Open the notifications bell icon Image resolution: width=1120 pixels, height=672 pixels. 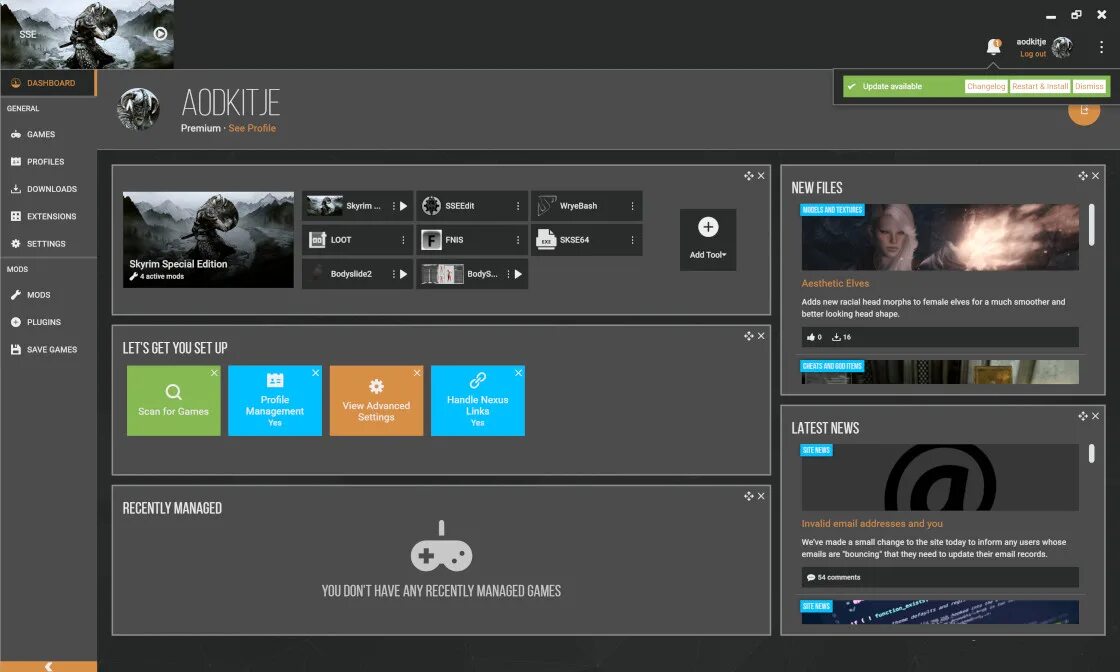[x=993, y=46]
